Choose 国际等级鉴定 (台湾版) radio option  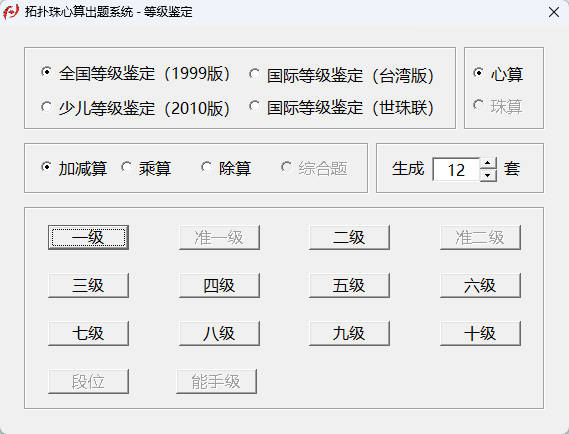pos(341,75)
